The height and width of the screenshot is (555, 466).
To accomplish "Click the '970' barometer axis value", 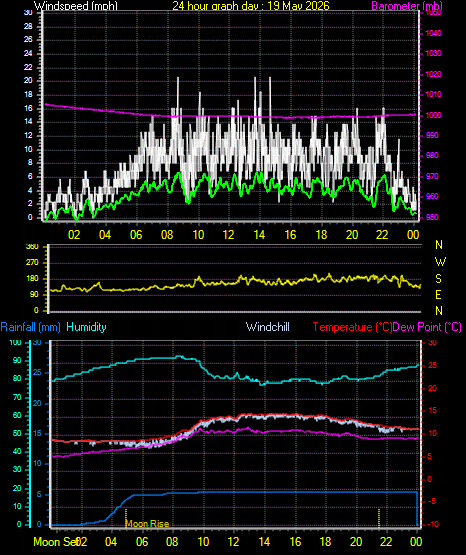I will tap(432, 176).
